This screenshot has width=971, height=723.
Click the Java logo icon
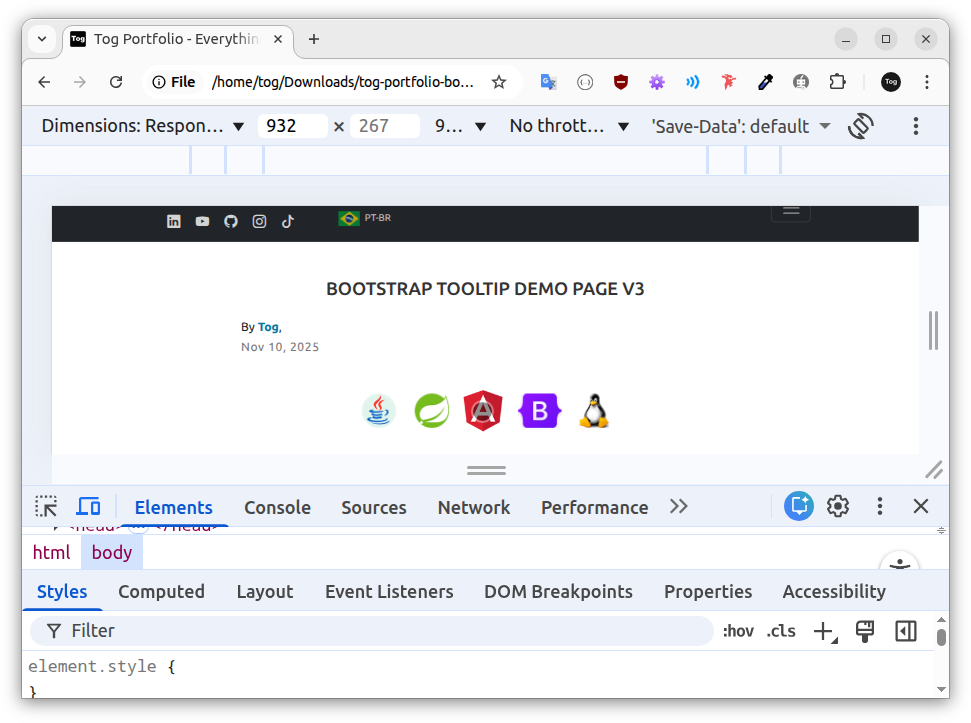click(x=378, y=410)
